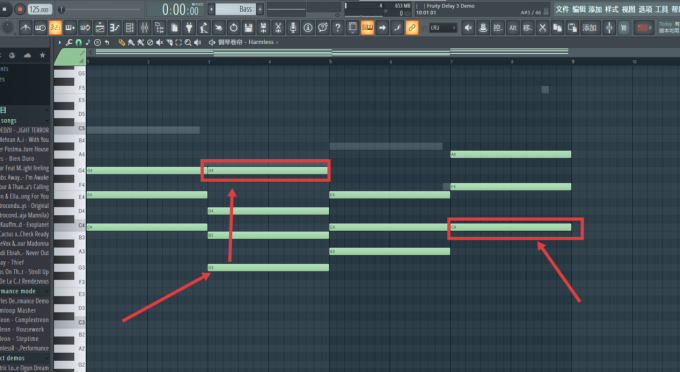This screenshot has height=372, width=680.
Task: Select the magnet snap icon in piano roll
Action: tap(78, 42)
